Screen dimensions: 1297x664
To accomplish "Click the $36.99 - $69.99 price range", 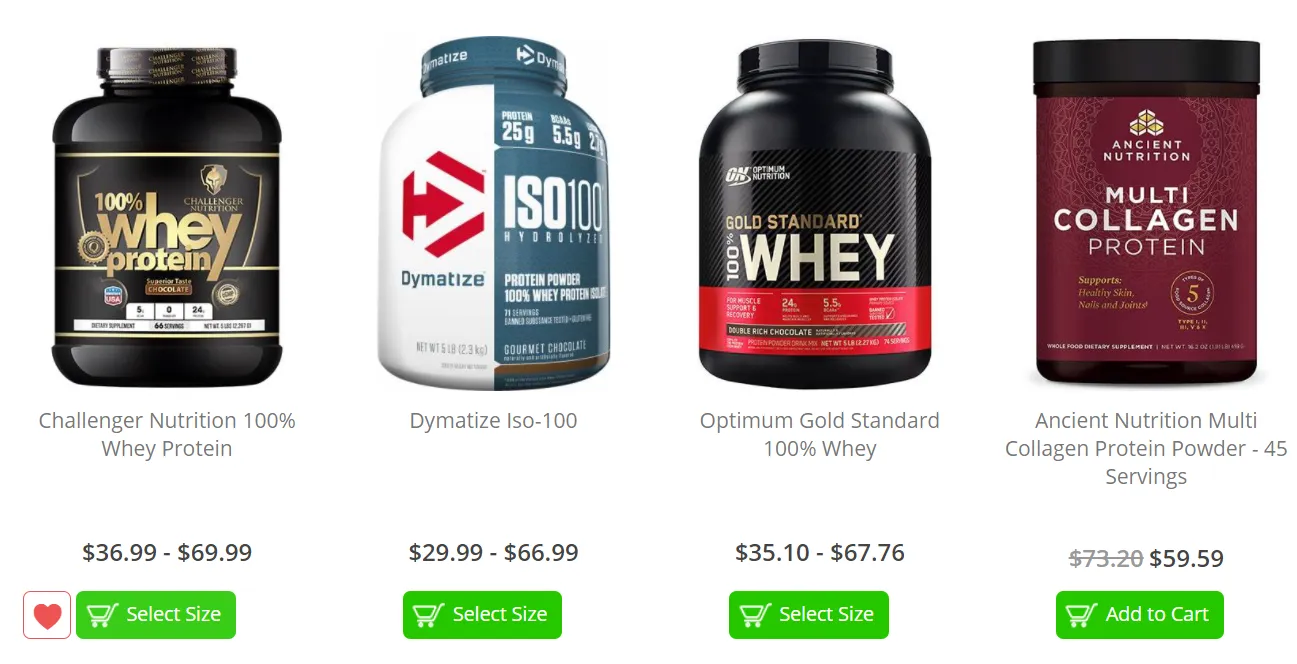I will (167, 552).
